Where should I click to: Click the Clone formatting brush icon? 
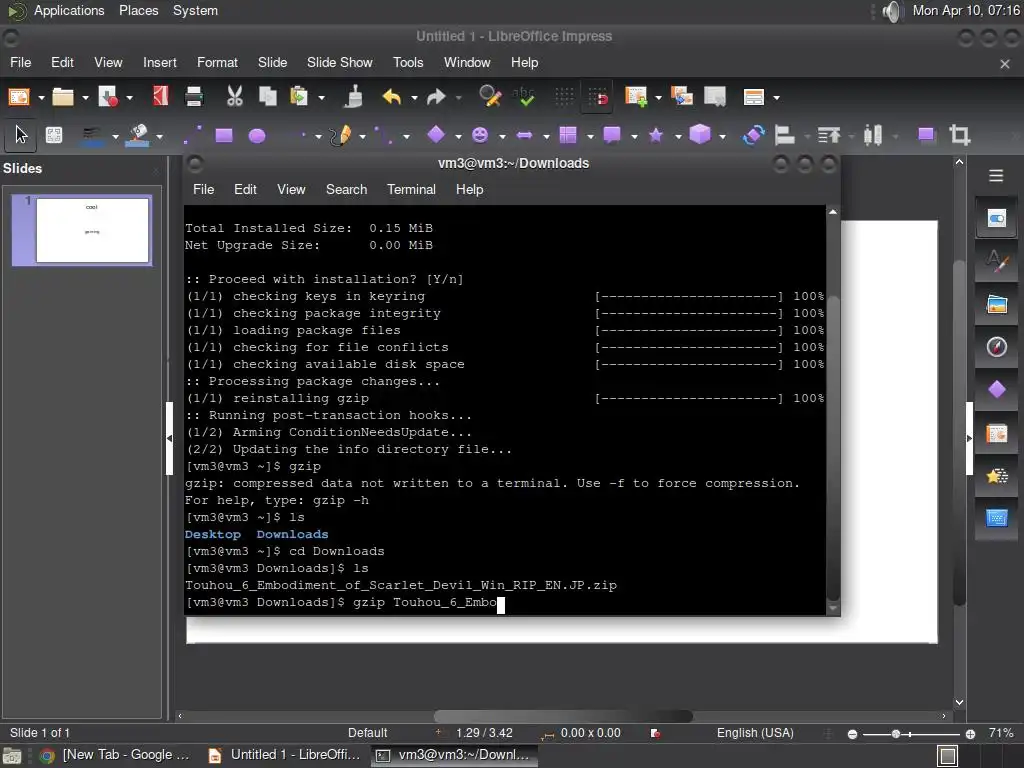[353, 97]
